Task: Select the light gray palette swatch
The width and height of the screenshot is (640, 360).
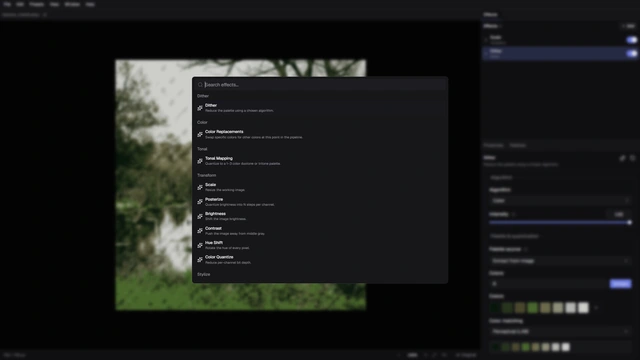Action: click(x=571, y=307)
